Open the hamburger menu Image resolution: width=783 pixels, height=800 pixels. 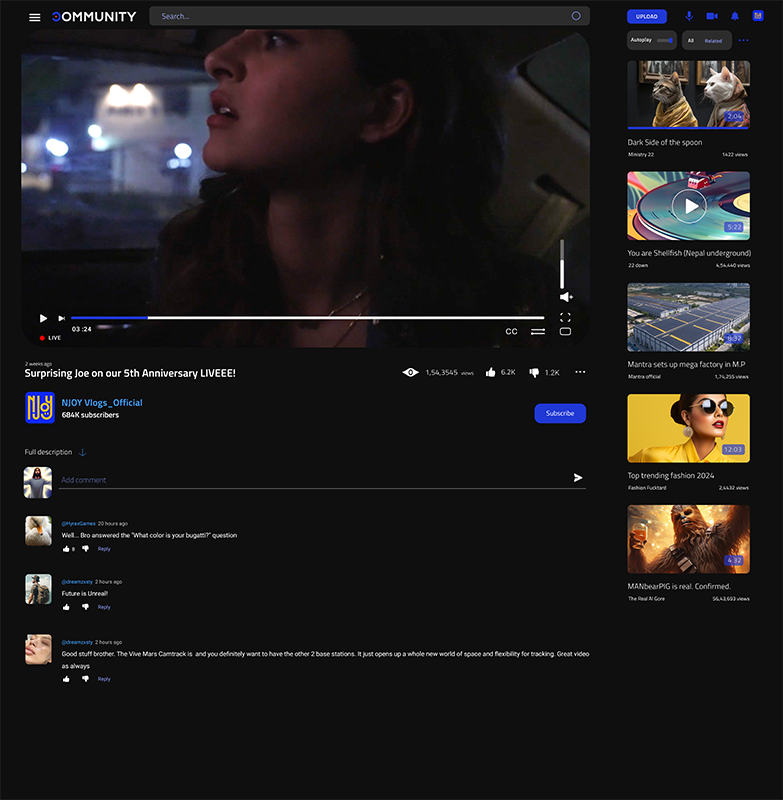click(35, 17)
